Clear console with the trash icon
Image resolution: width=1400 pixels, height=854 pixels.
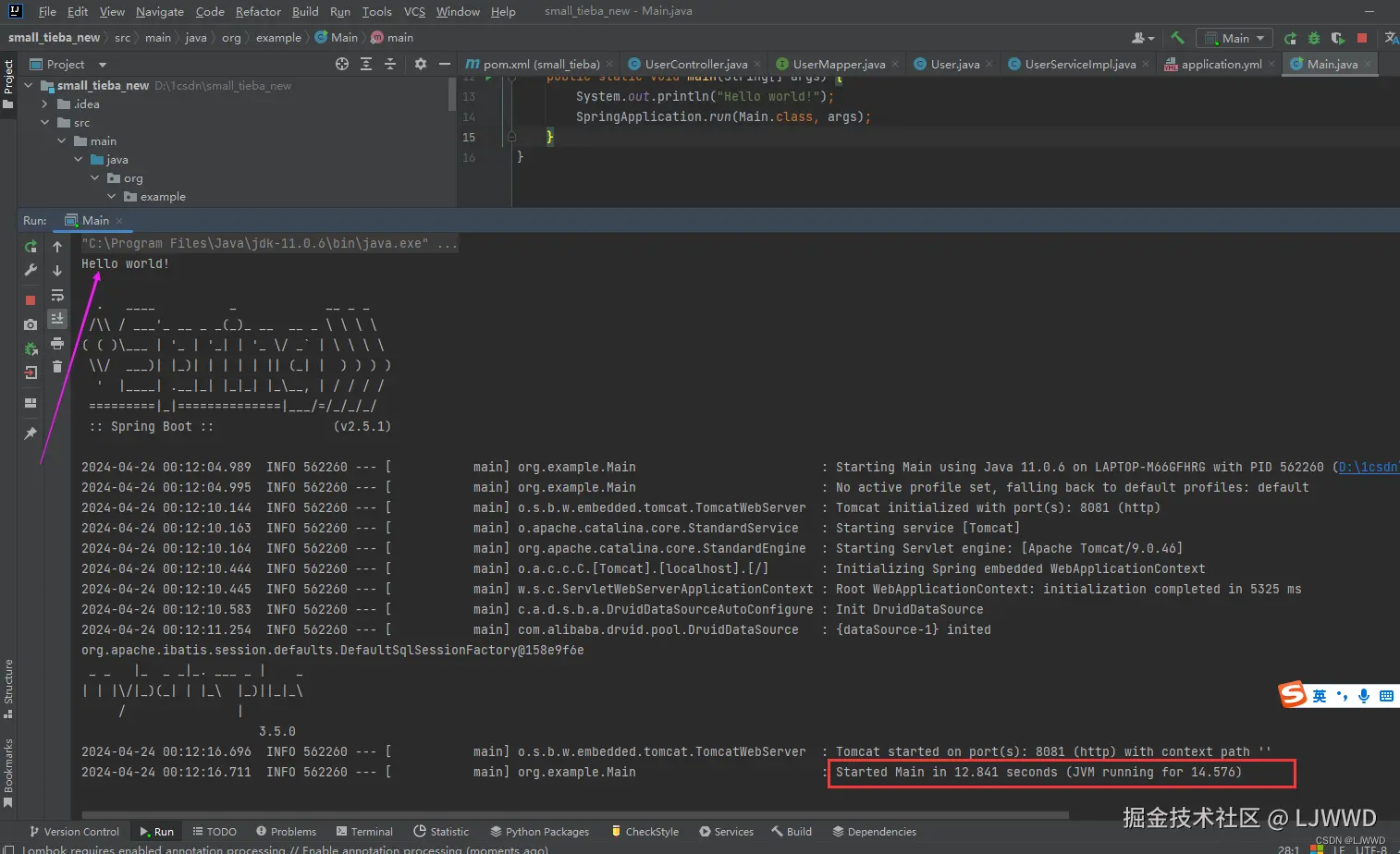[57, 367]
